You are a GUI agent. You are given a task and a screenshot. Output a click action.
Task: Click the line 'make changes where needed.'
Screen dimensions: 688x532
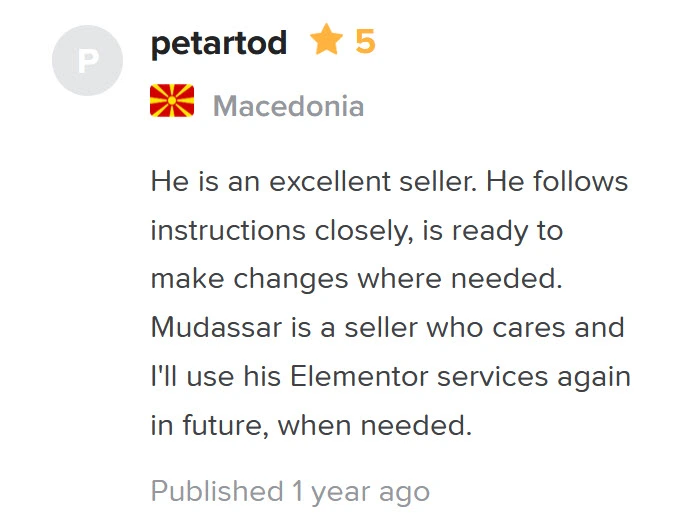click(x=356, y=279)
